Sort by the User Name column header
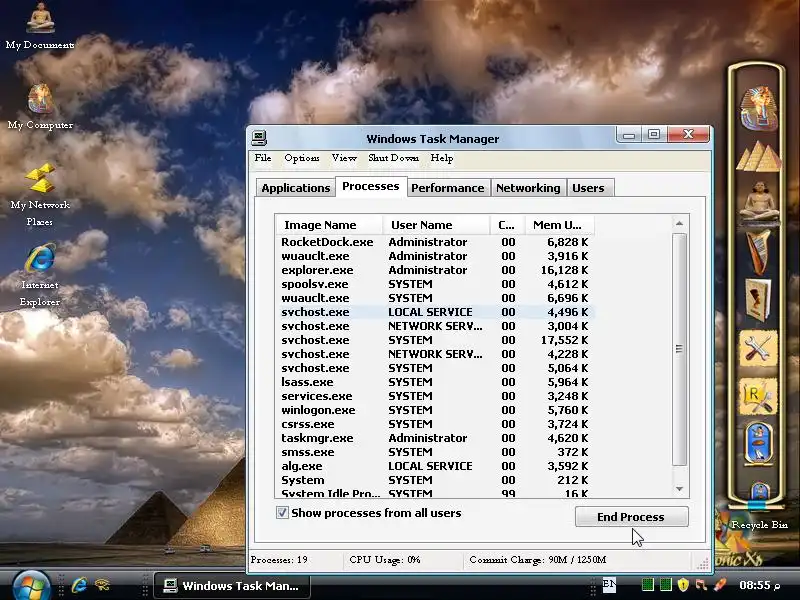The width and height of the screenshot is (800, 600). 436,225
